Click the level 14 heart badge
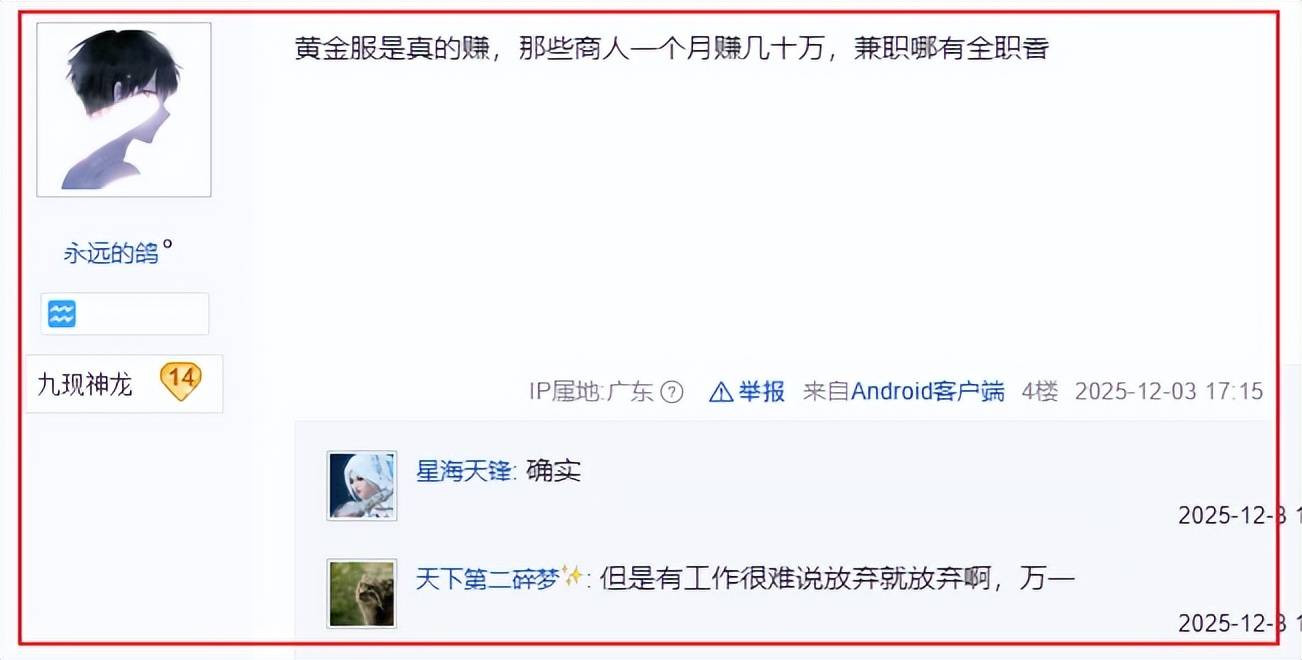This screenshot has height=660, width=1302. pyautogui.click(x=181, y=381)
